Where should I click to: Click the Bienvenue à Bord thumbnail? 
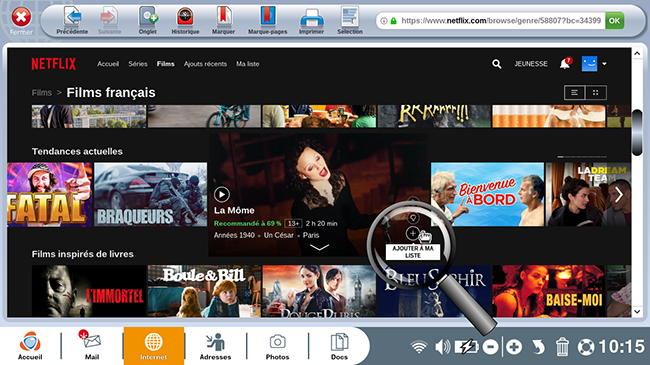pos(487,194)
